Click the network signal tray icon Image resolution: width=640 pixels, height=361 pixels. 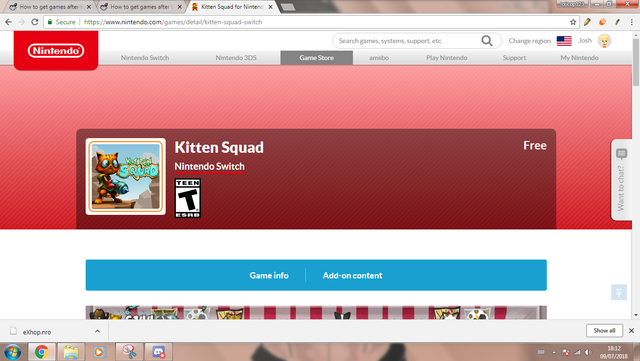tap(577, 352)
